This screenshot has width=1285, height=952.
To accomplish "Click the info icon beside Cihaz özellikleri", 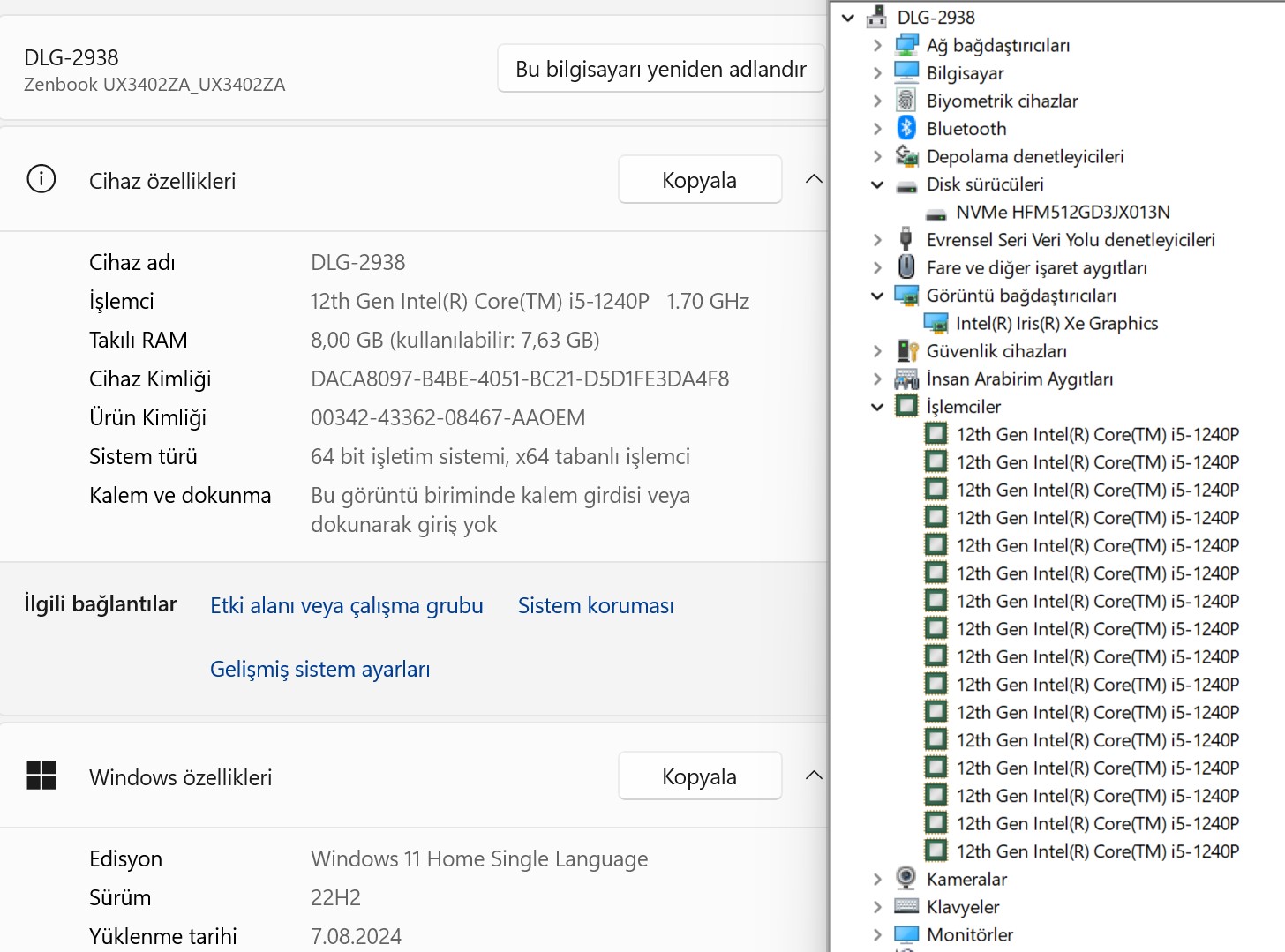I will (x=41, y=179).
